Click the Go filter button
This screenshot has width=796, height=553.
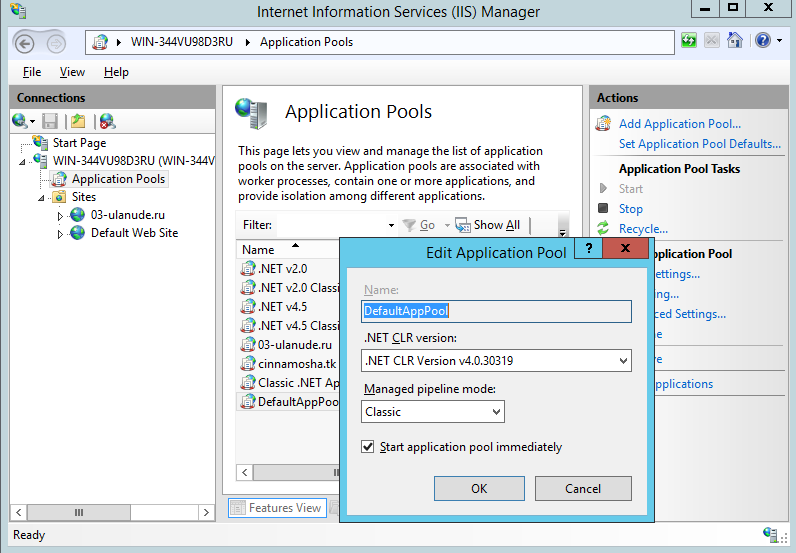point(419,225)
